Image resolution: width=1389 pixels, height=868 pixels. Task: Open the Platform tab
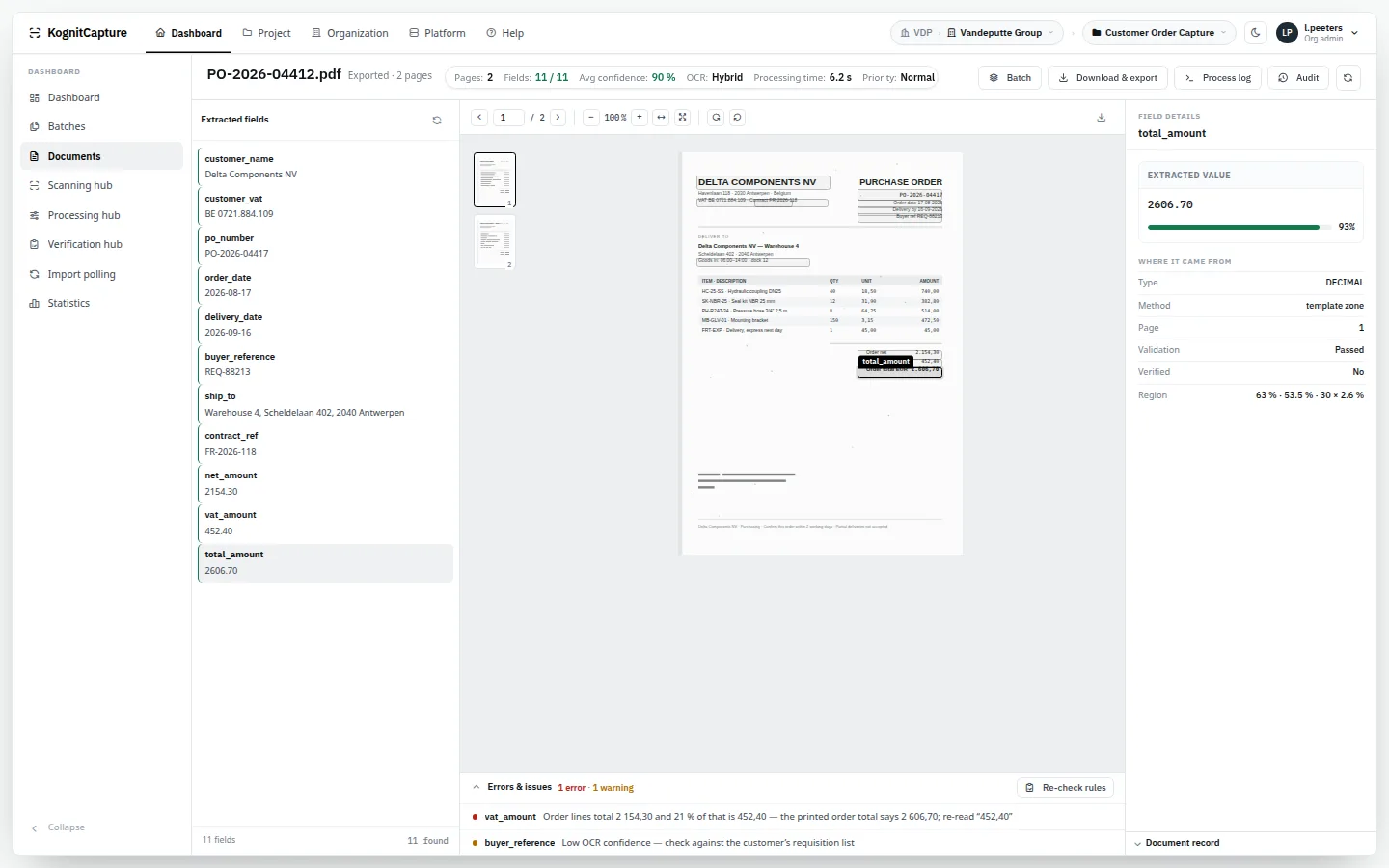(x=437, y=33)
